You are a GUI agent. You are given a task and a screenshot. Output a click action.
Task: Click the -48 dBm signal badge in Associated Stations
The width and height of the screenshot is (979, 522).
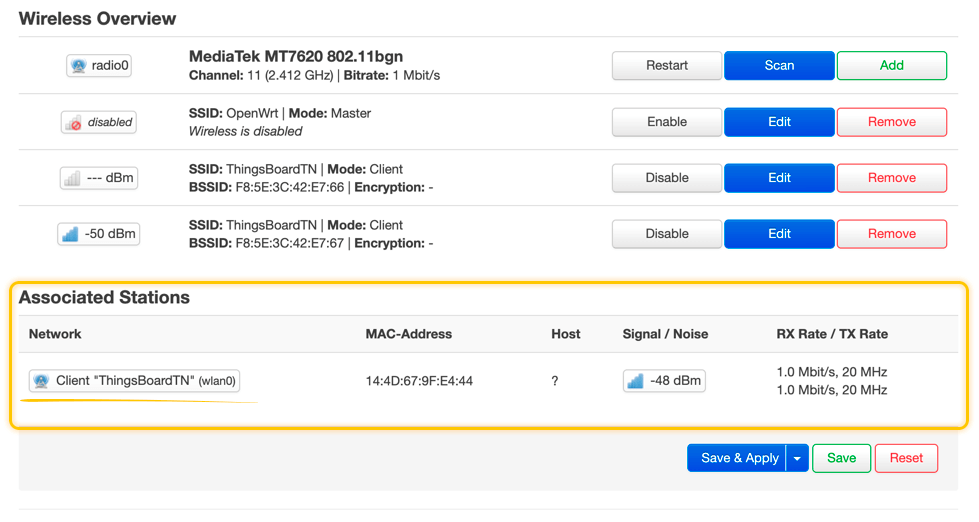click(663, 381)
